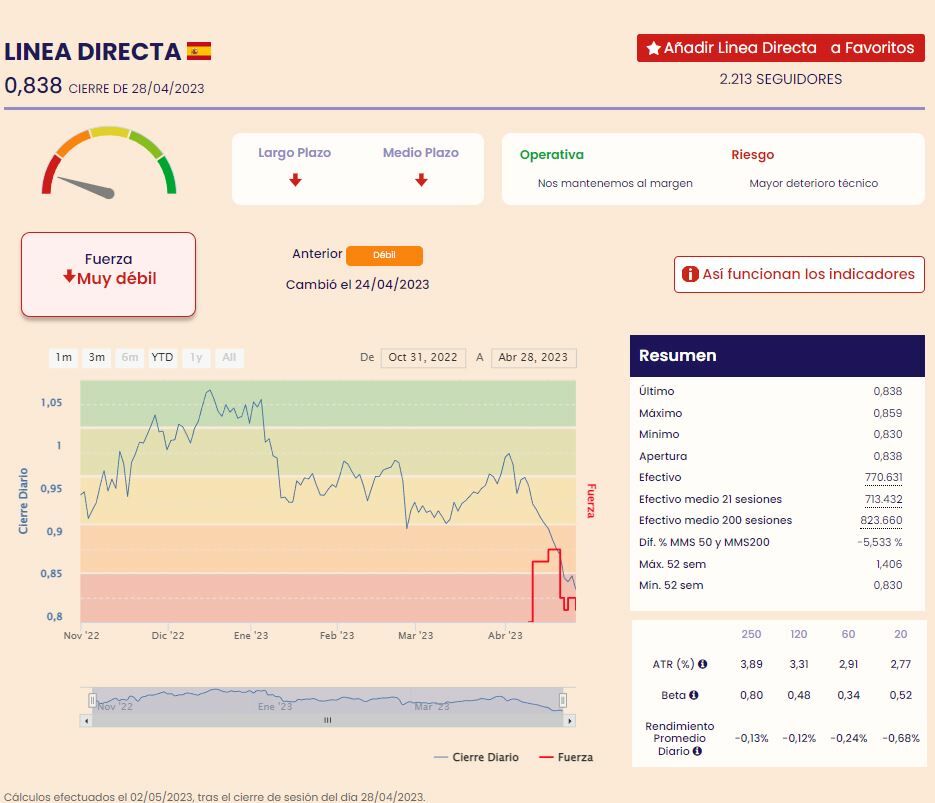Click the info icon next to Rendimiento Promedio Diario

coord(696,751)
